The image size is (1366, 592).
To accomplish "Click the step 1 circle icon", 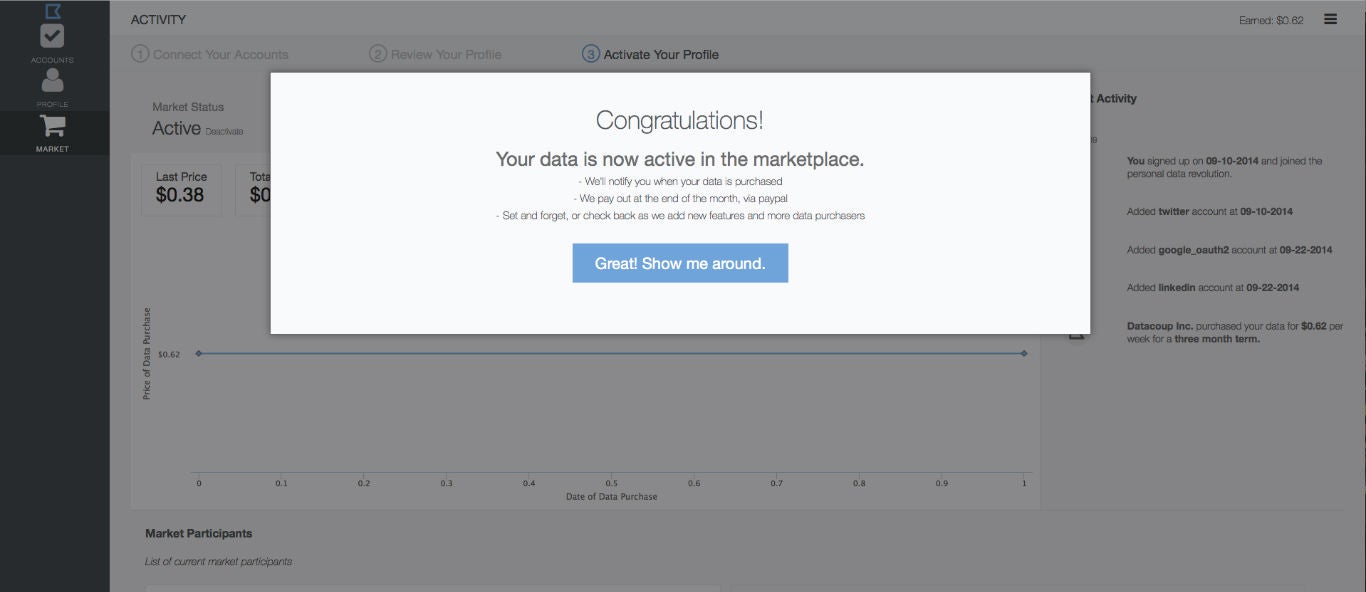I will coord(140,54).
